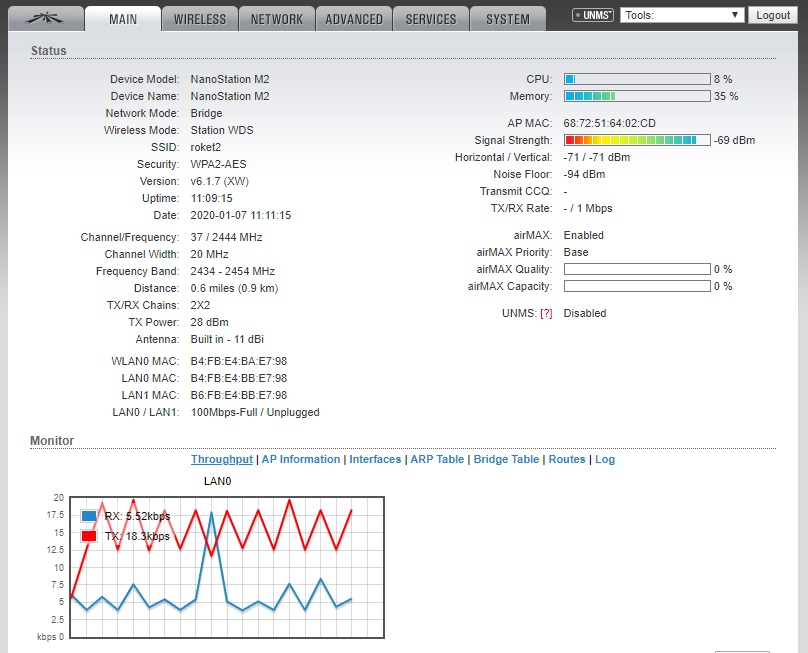Click the airMAX status Enabled
This screenshot has width=808, height=653.
[x=584, y=235]
